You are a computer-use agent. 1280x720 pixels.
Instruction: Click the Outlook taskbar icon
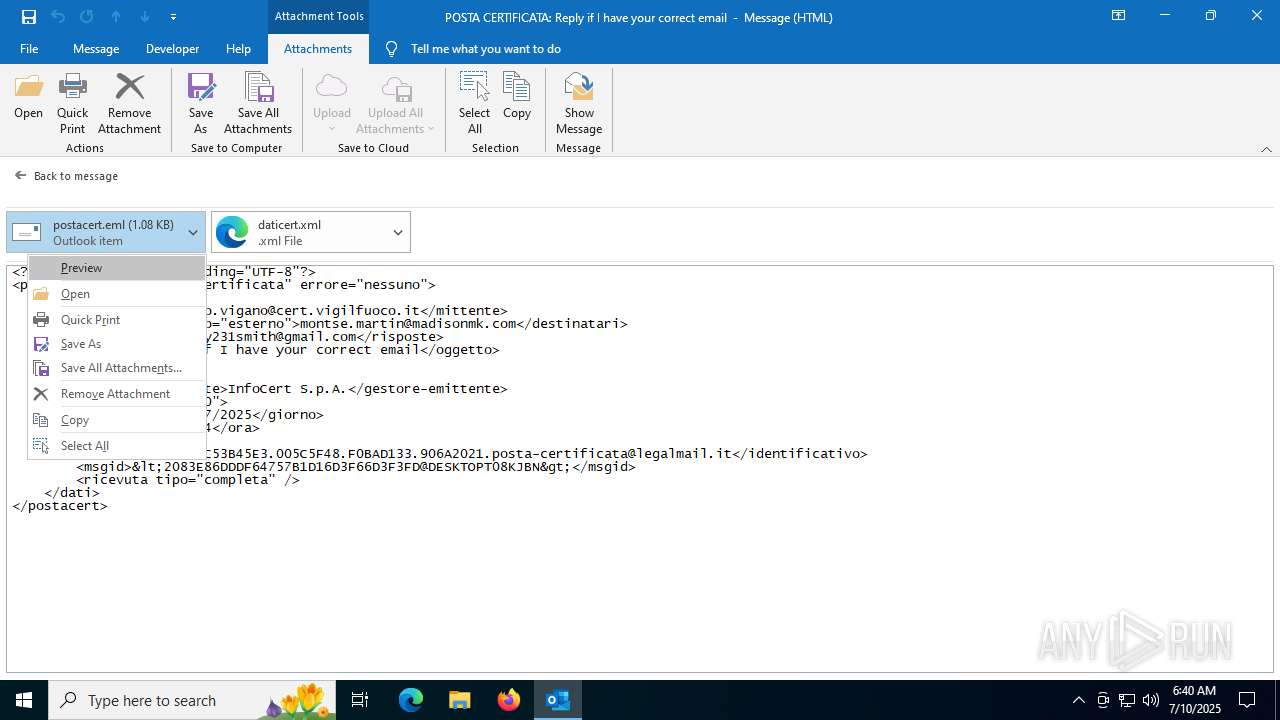[558, 700]
